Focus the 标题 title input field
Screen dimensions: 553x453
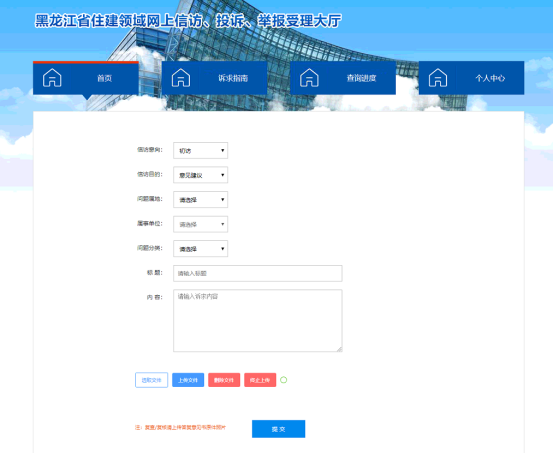click(258, 273)
